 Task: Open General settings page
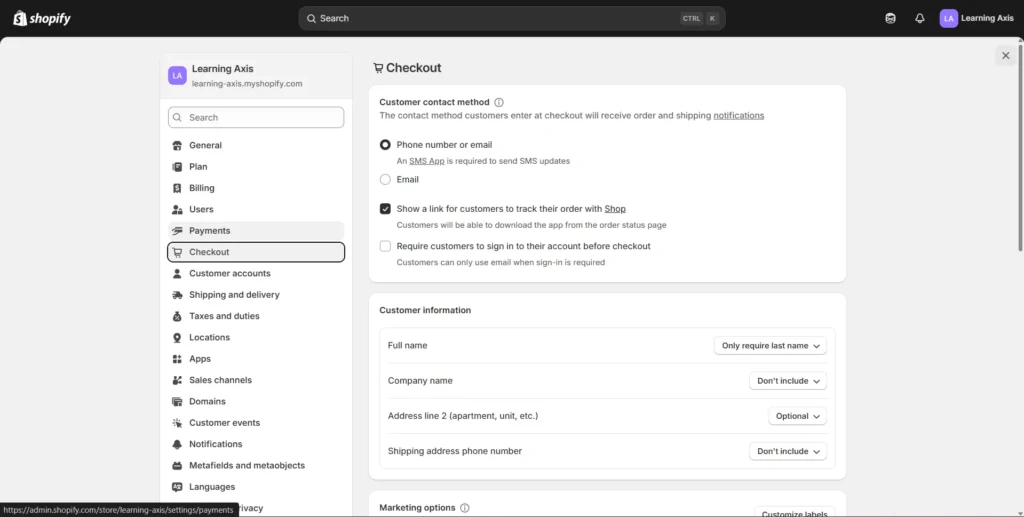(256, 146)
